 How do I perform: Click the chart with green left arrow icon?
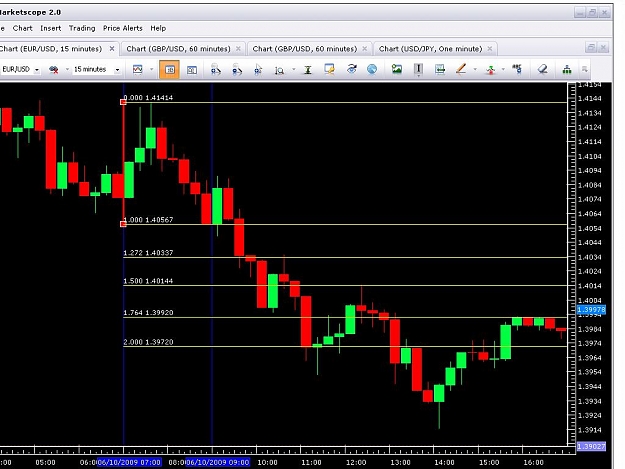pos(440,69)
